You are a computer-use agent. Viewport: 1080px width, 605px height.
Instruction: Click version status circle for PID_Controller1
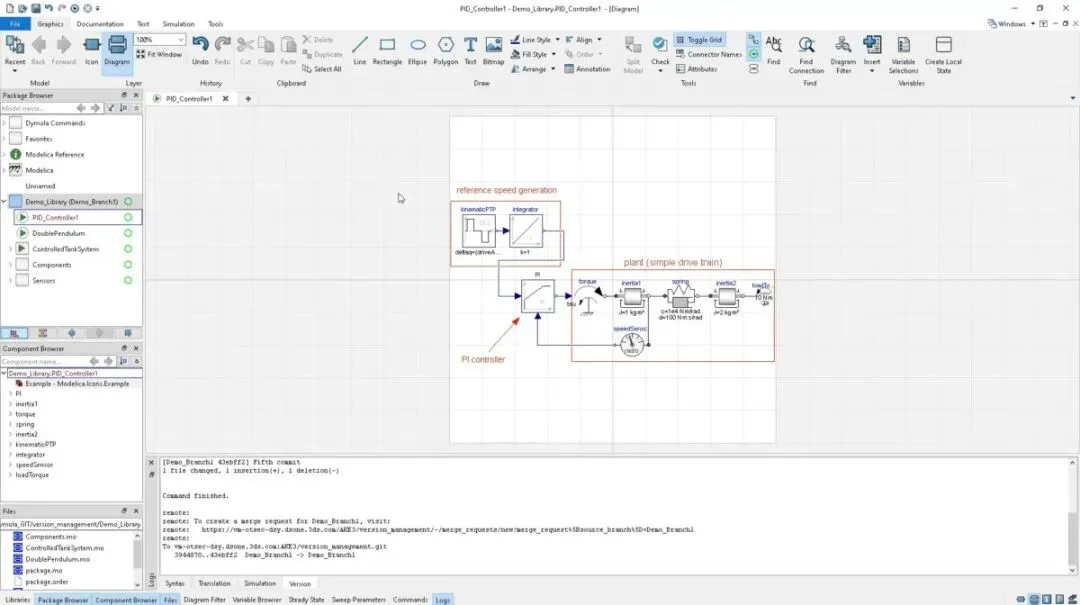click(x=128, y=217)
